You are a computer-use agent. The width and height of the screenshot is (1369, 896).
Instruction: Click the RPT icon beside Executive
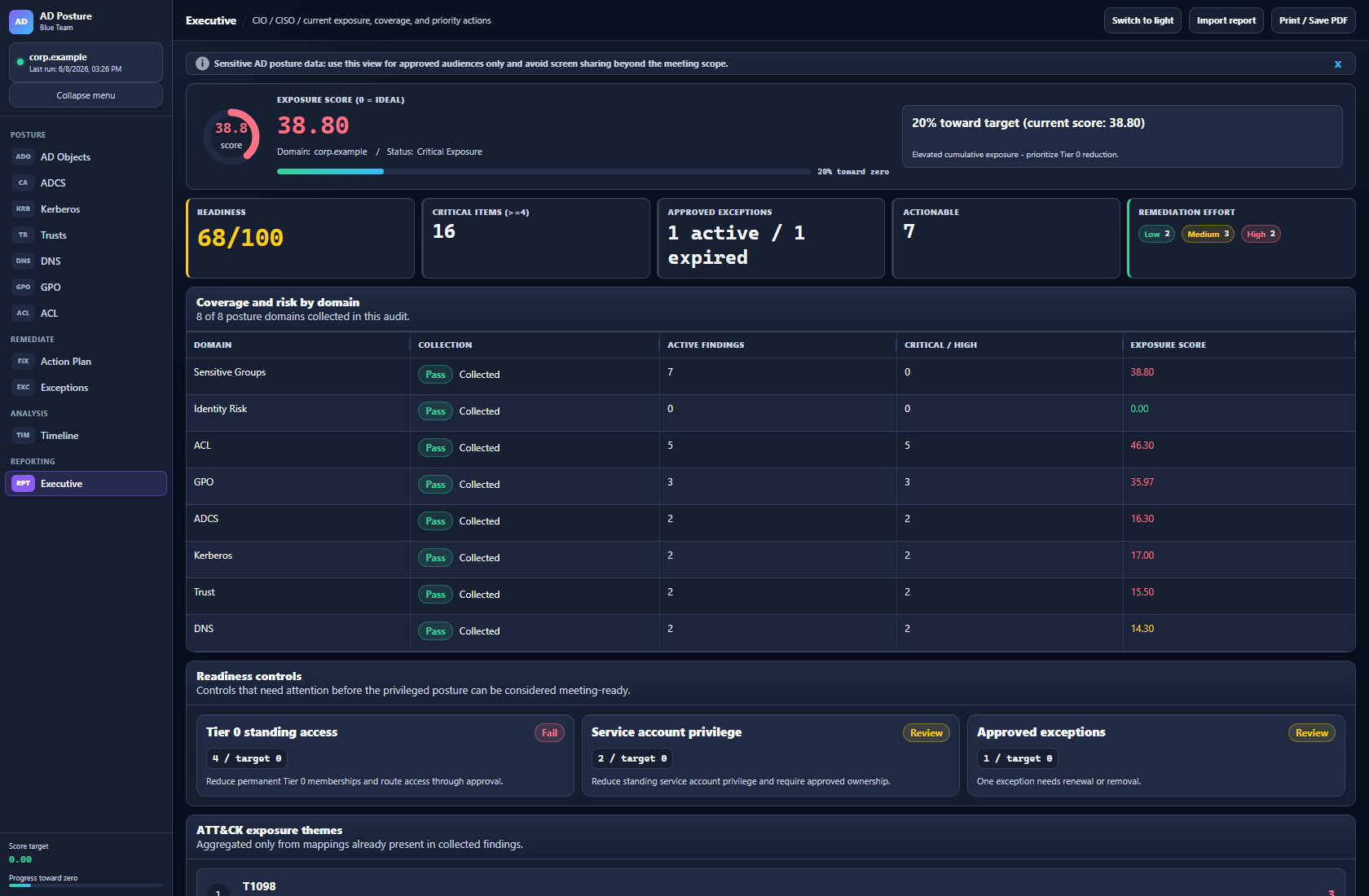click(x=23, y=484)
